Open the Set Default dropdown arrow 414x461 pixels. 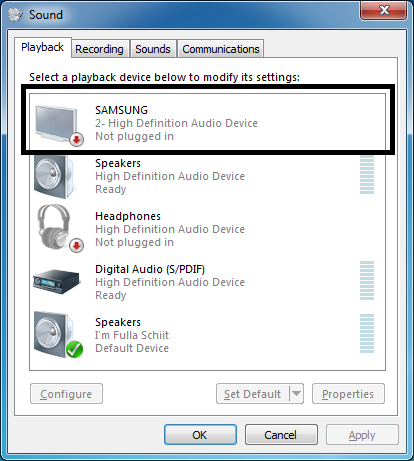click(x=296, y=394)
